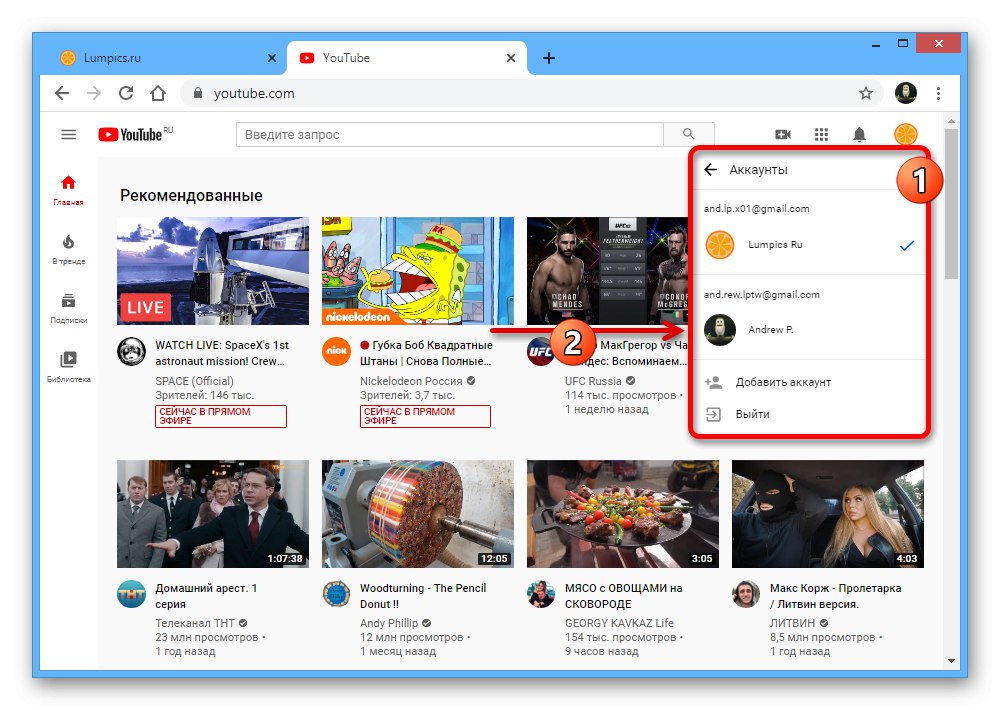Select the Lumpics Ru account
1000x710 pixels.
pos(809,245)
